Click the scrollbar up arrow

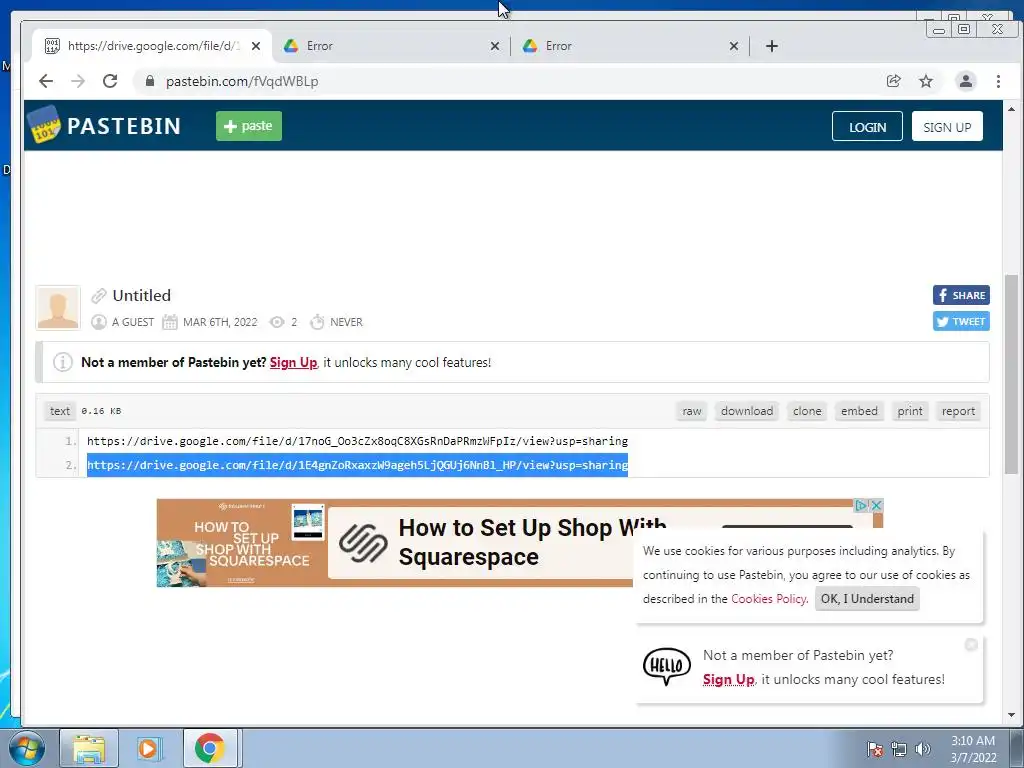coord(1011,109)
